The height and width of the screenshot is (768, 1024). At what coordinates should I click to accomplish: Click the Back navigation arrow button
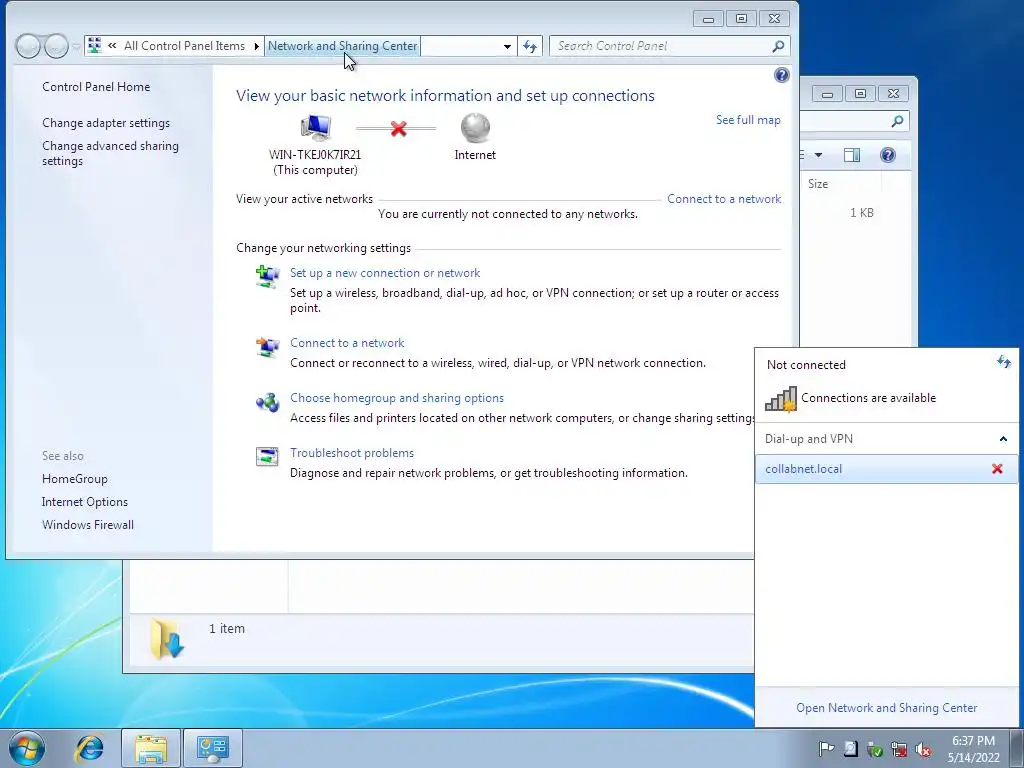click(x=28, y=46)
